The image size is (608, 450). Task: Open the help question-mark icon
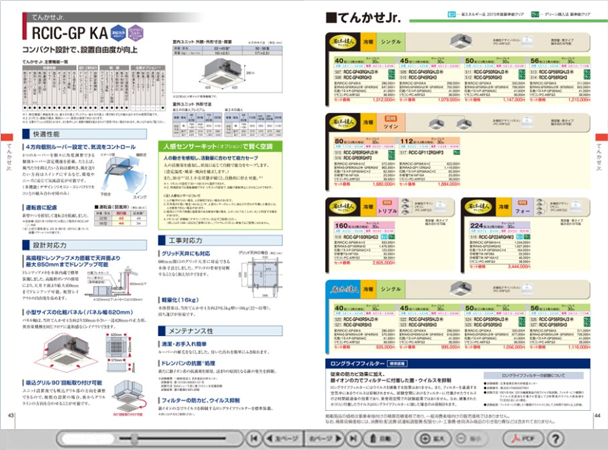click(x=555, y=438)
